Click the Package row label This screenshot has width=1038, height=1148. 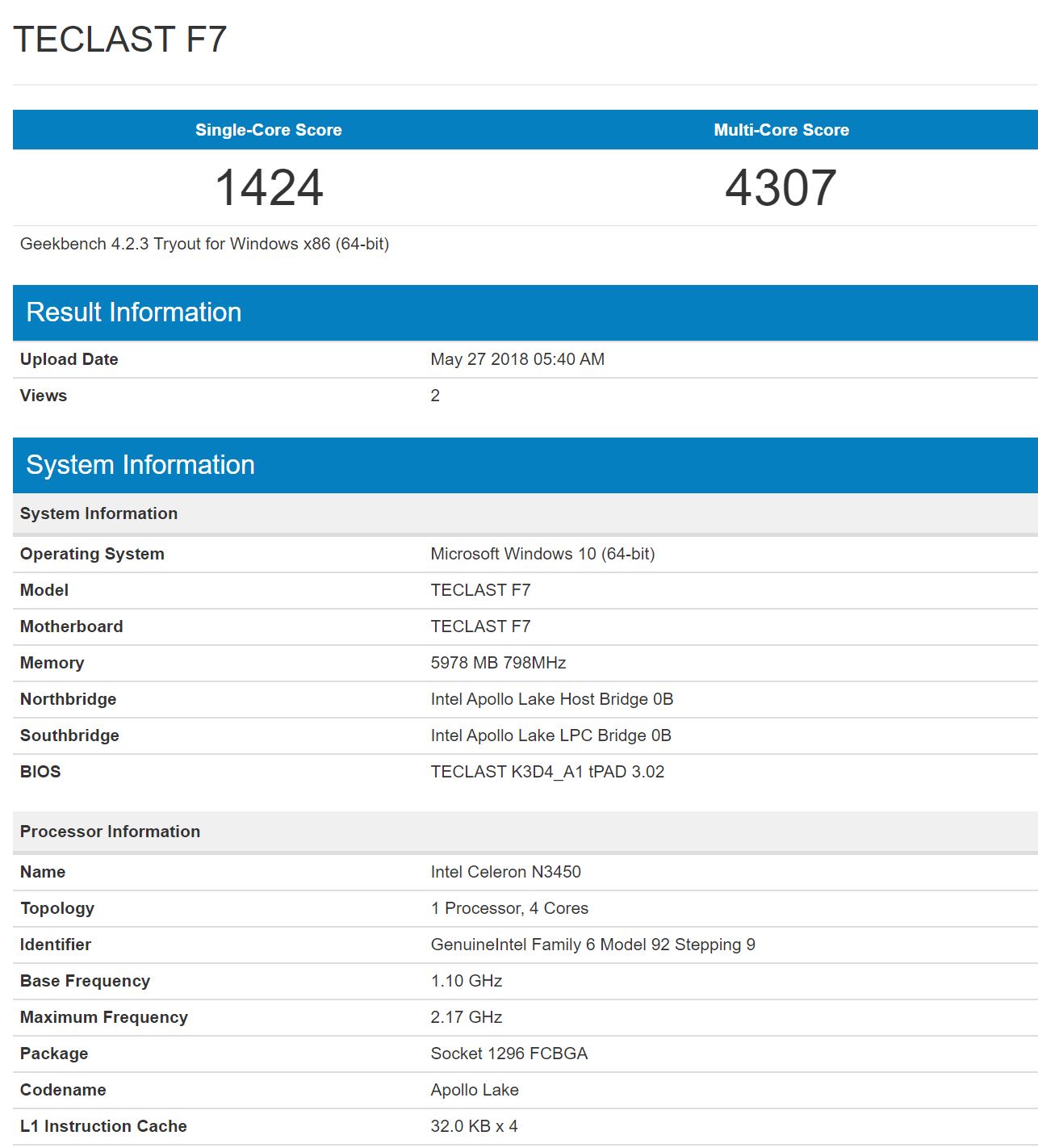pos(54,1054)
